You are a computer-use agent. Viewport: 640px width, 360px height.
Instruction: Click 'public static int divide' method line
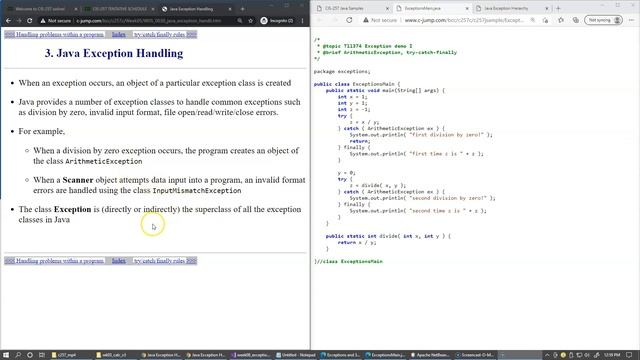[388, 236]
